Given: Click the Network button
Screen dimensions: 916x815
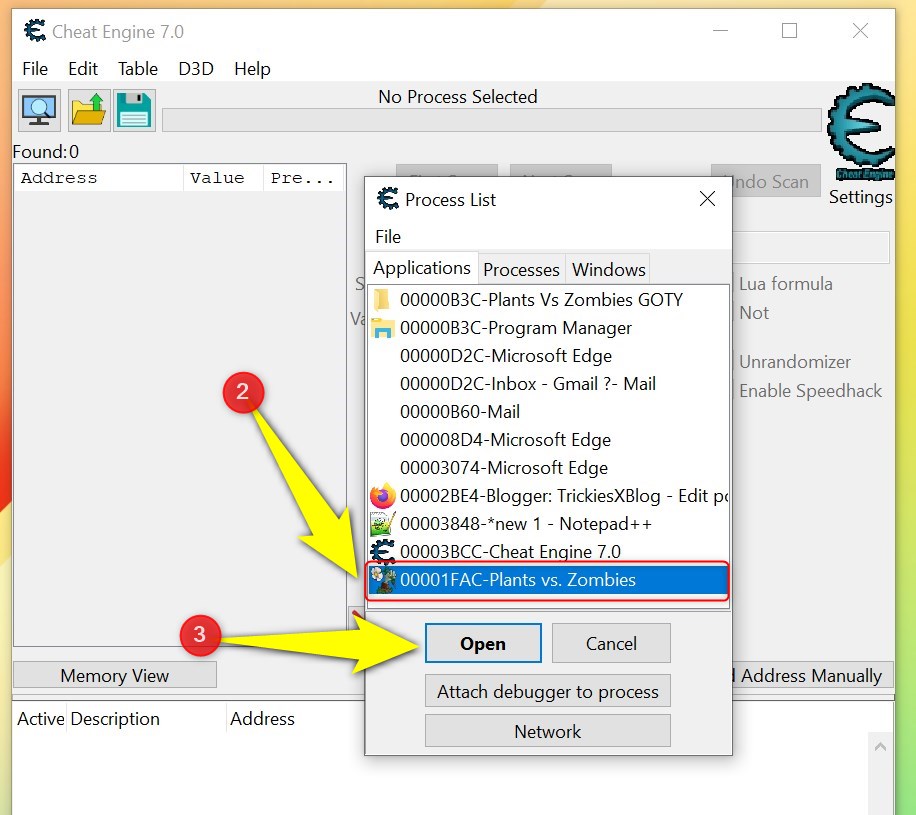Looking at the screenshot, I should (x=548, y=731).
